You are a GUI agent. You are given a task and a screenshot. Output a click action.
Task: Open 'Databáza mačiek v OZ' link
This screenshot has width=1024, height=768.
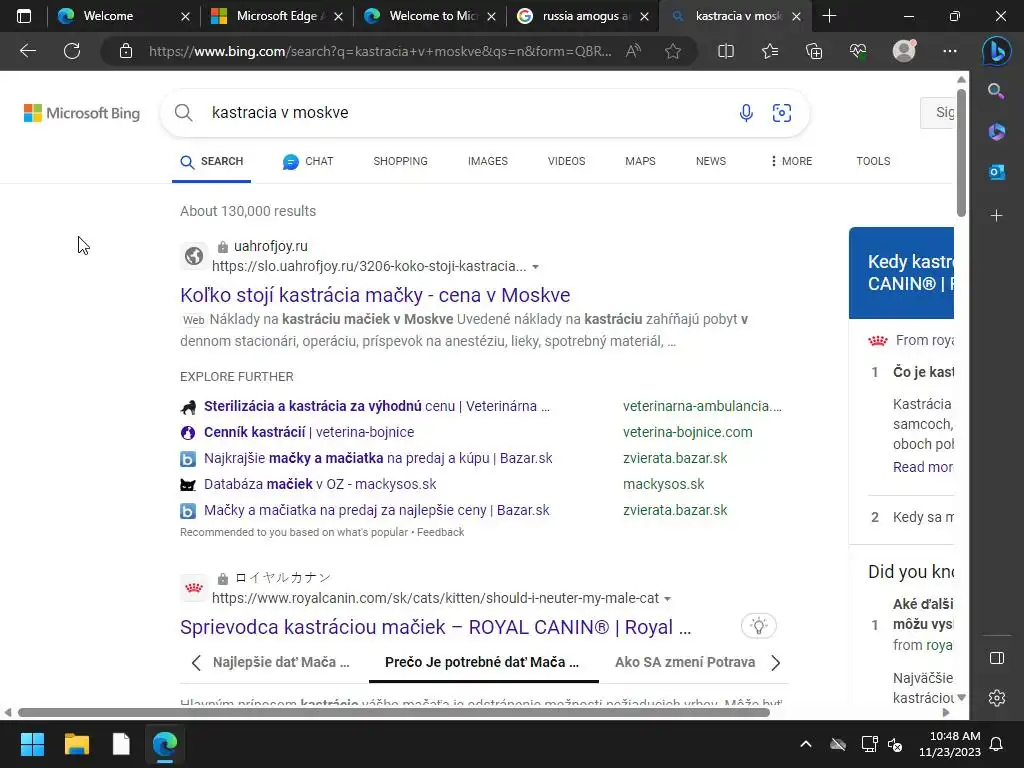click(x=320, y=485)
